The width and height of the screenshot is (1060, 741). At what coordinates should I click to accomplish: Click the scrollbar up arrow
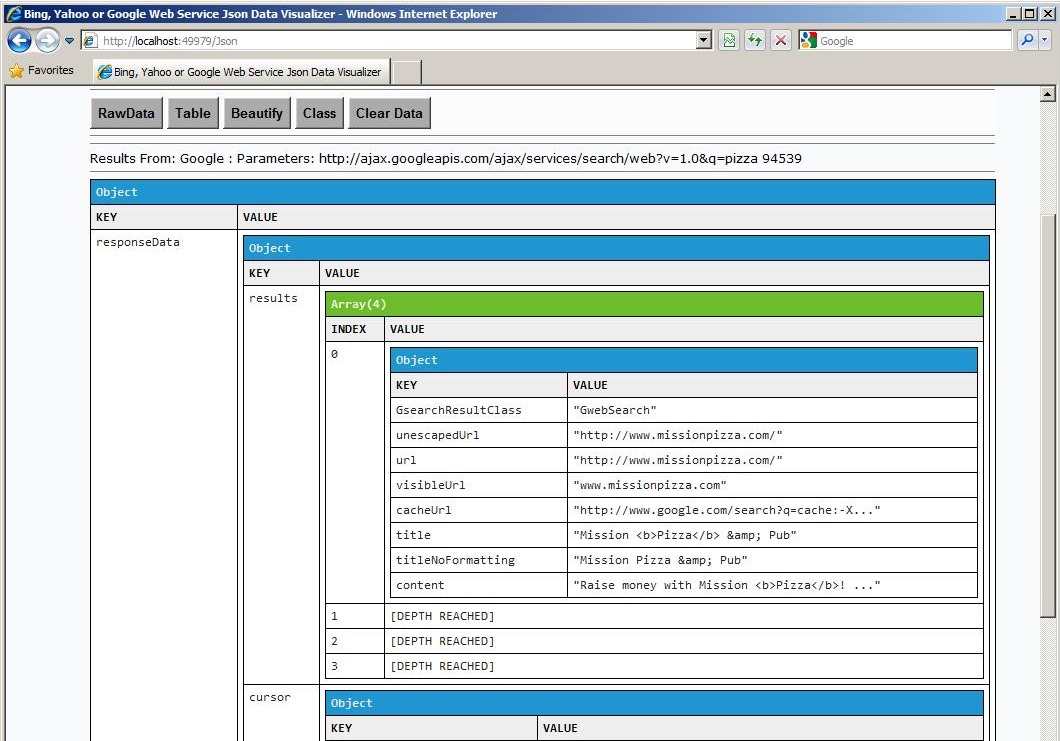[1047, 95]
